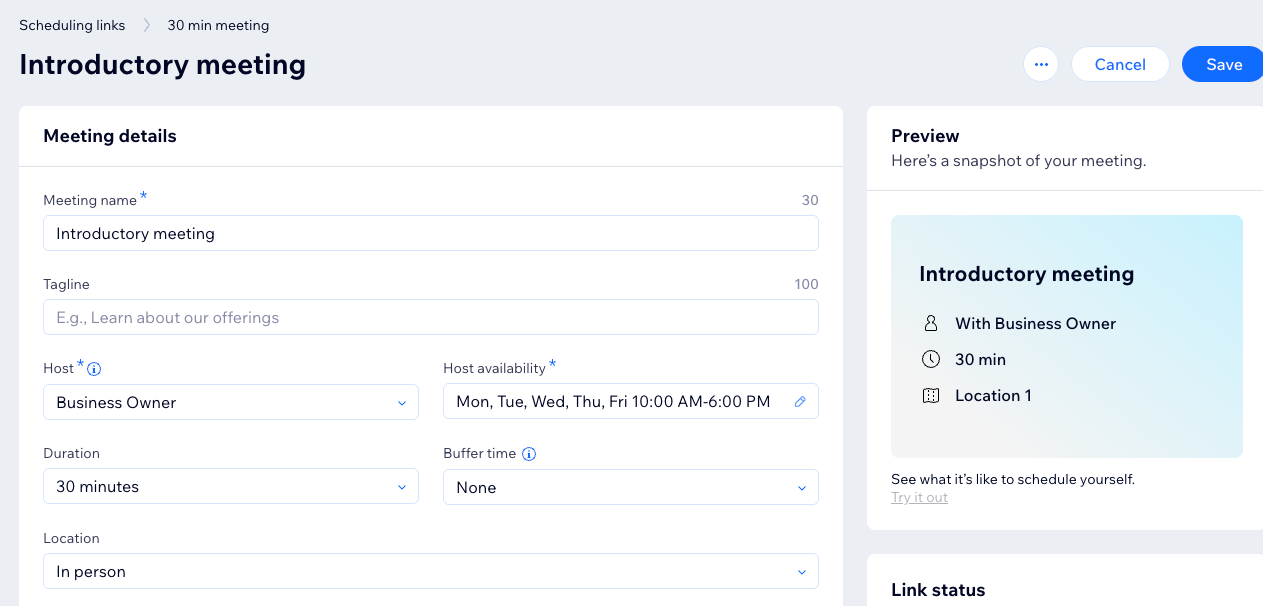Click the map icon beside Location 1

pyautogui.click(x=931, y=395)
